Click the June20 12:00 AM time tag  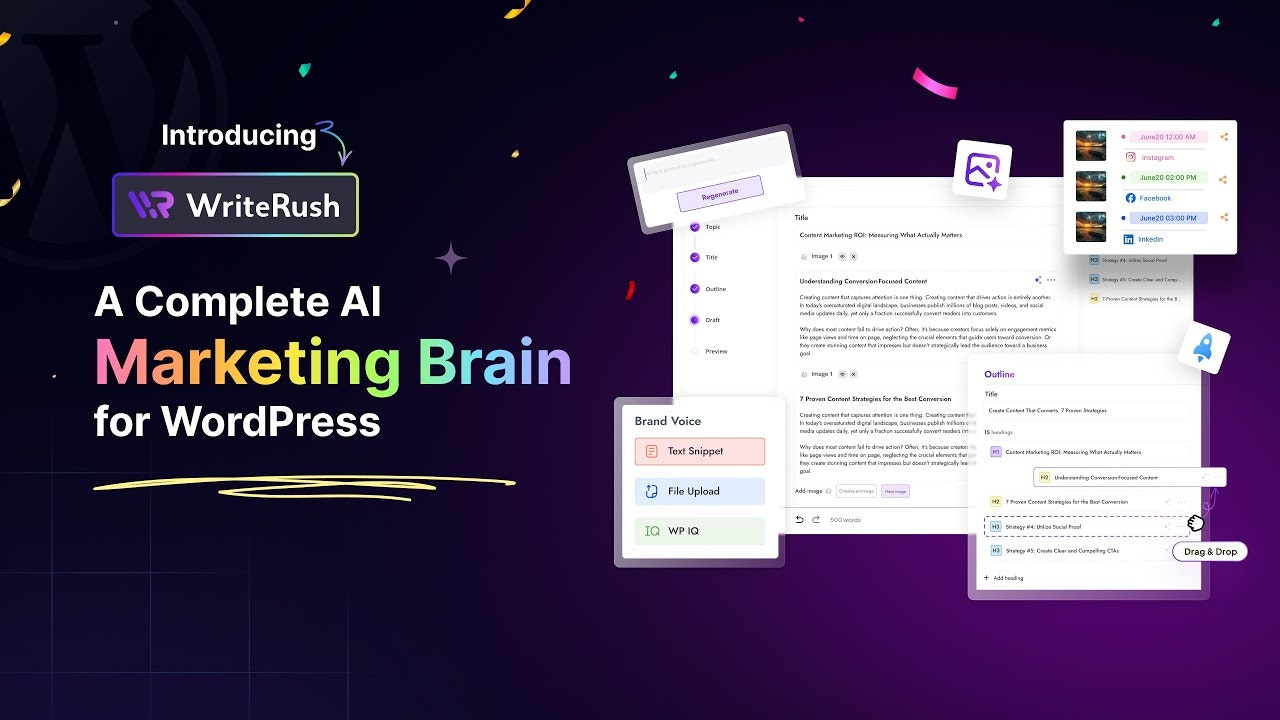pyautogui.click(x=1168, y=137)
